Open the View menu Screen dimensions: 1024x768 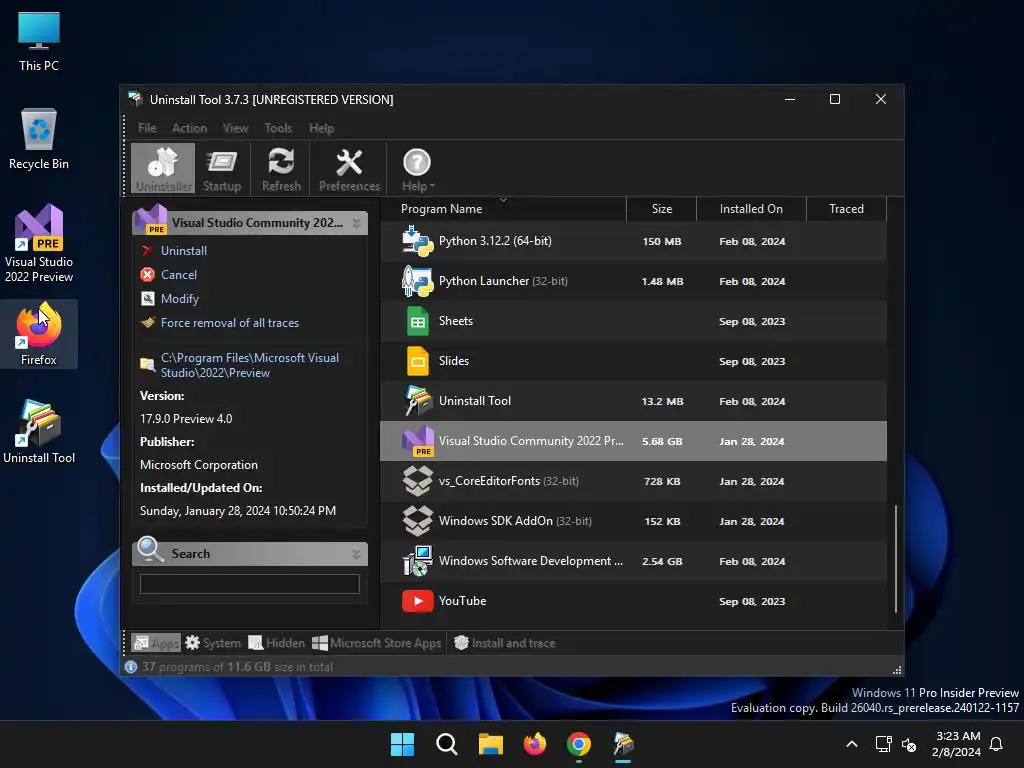235,128
